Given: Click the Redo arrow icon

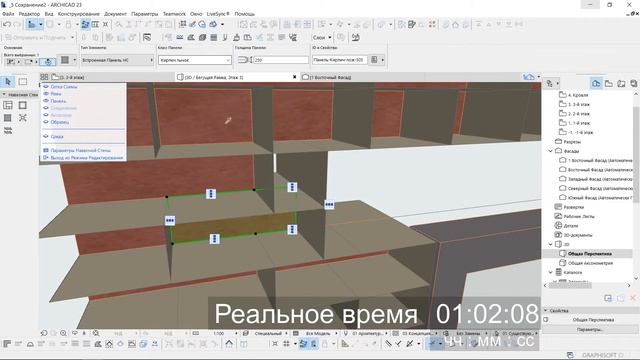Looking at the screenshot, I should click(17, 24).
